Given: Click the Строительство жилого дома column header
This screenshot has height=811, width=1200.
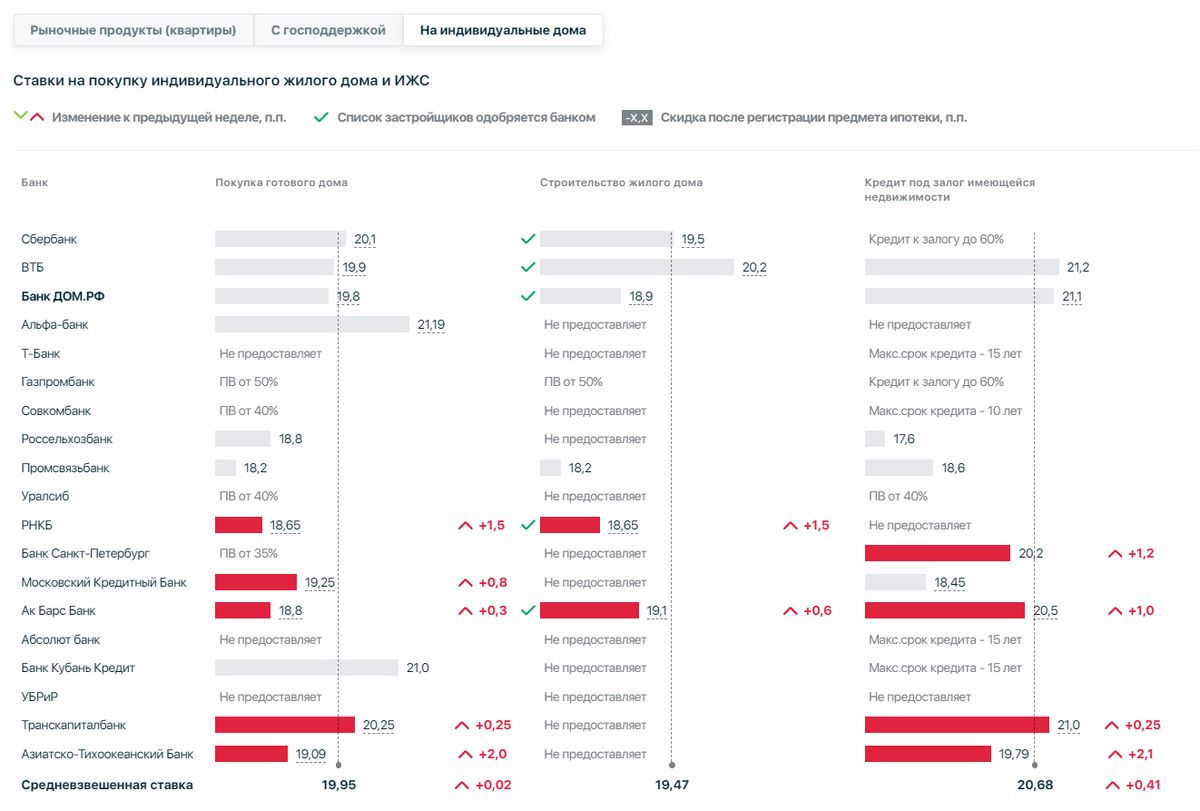Looking at the screenshot, I should pyautogui.click(x=621, y=183).
